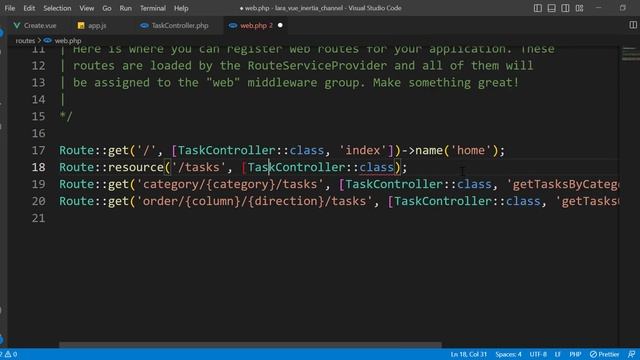Toggle secondary side bar layout icon
This screenshot has height=360, width=640.
point(565,8)
